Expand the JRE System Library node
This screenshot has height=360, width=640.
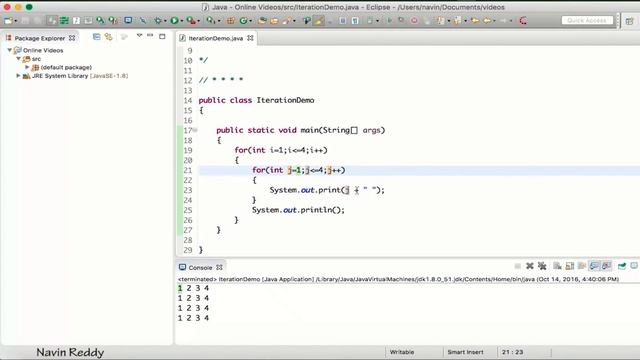(x=18, y=76)
